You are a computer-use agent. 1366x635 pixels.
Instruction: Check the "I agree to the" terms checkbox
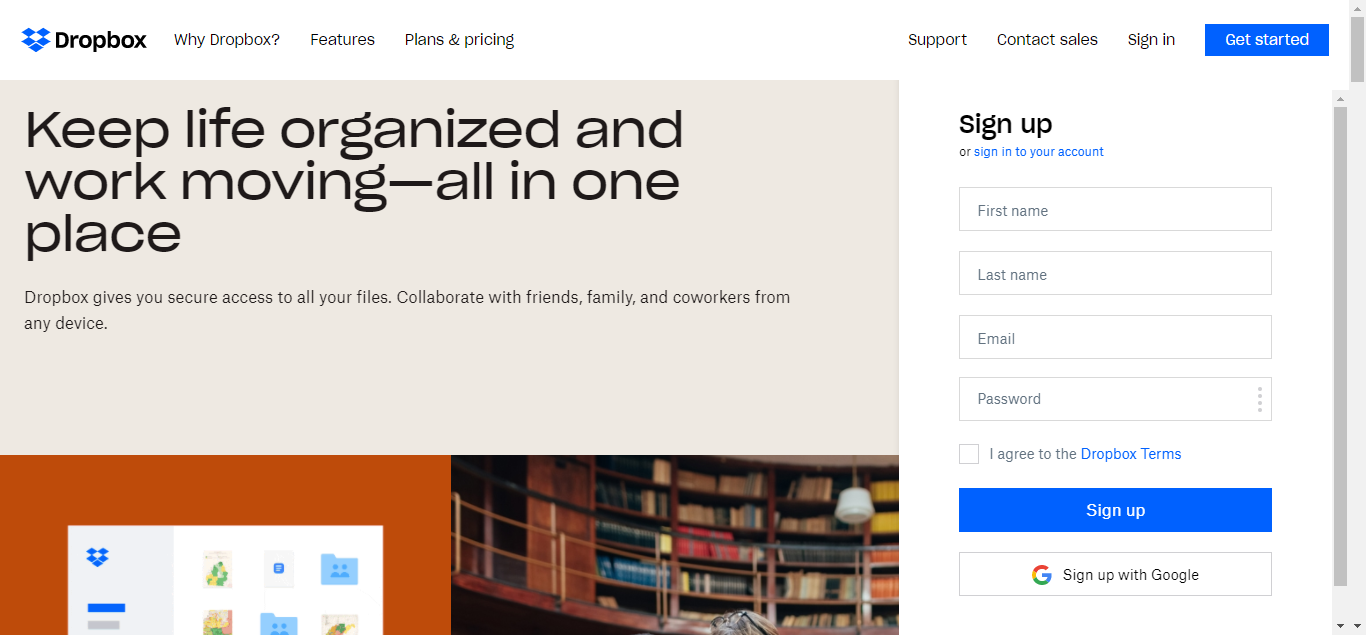969,454
